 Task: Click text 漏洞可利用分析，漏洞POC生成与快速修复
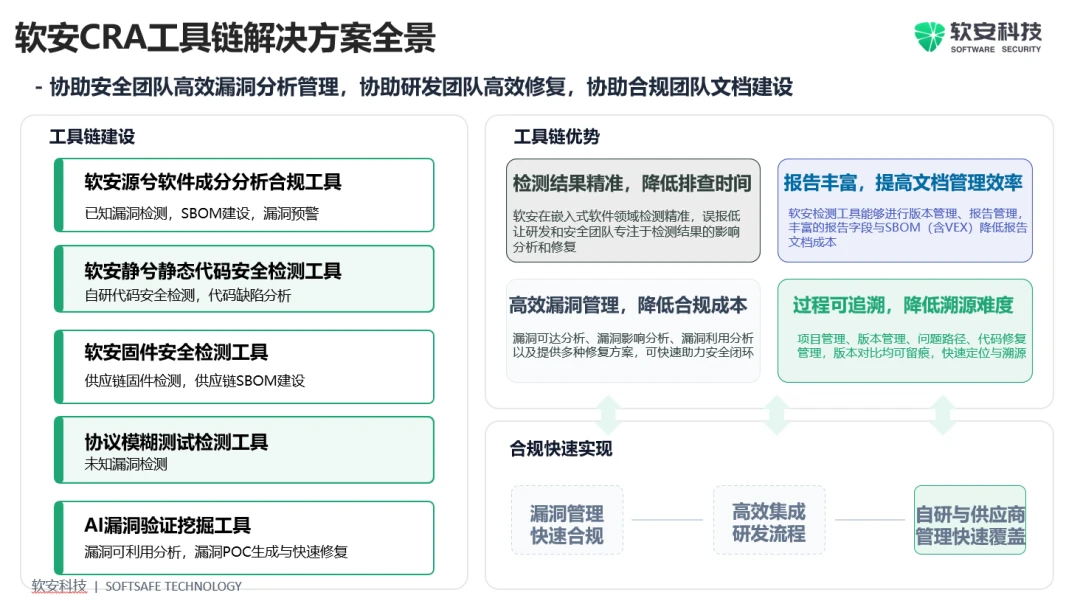(216, 551)
